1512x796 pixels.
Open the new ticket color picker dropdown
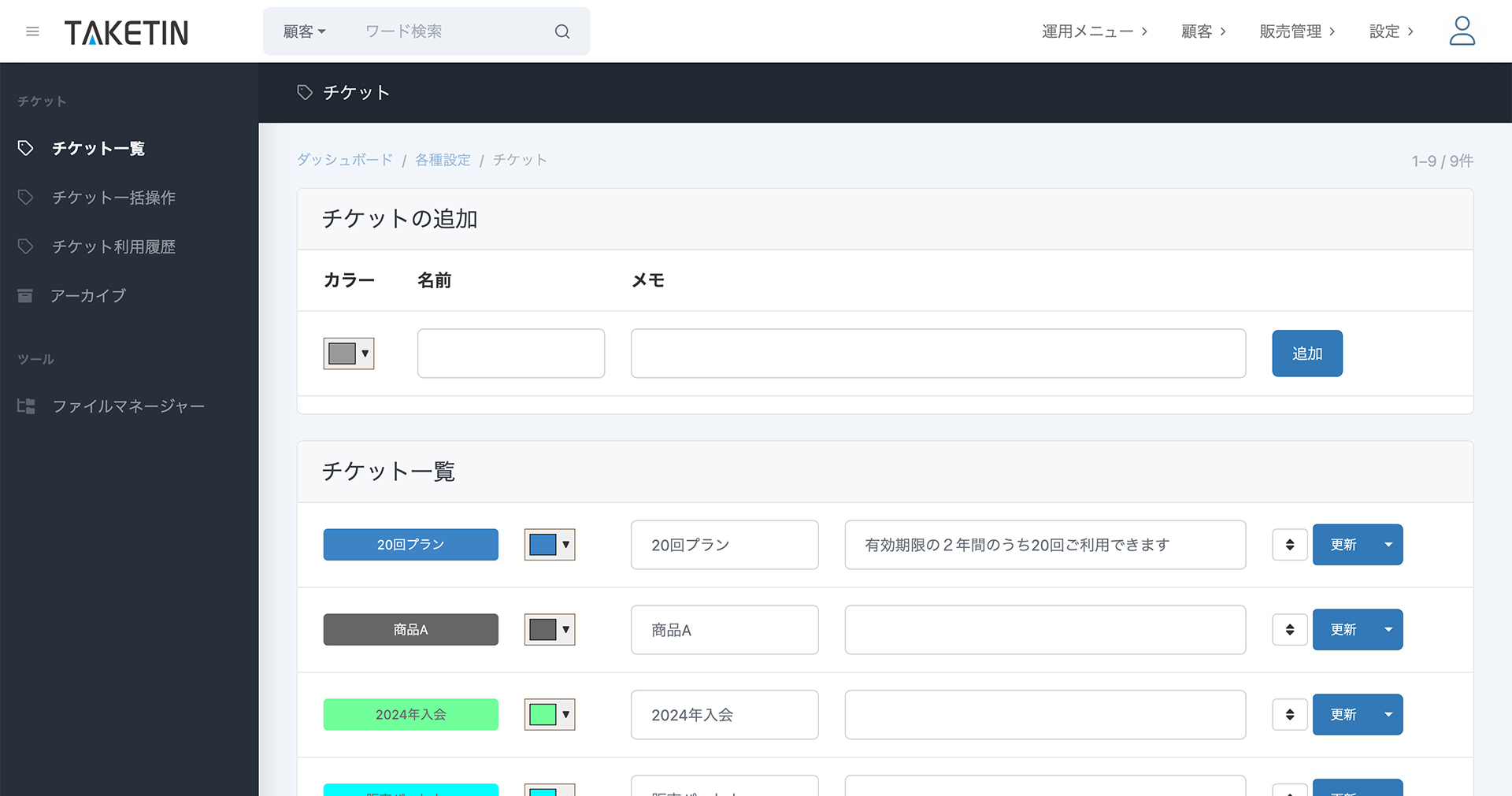(349, 354)
